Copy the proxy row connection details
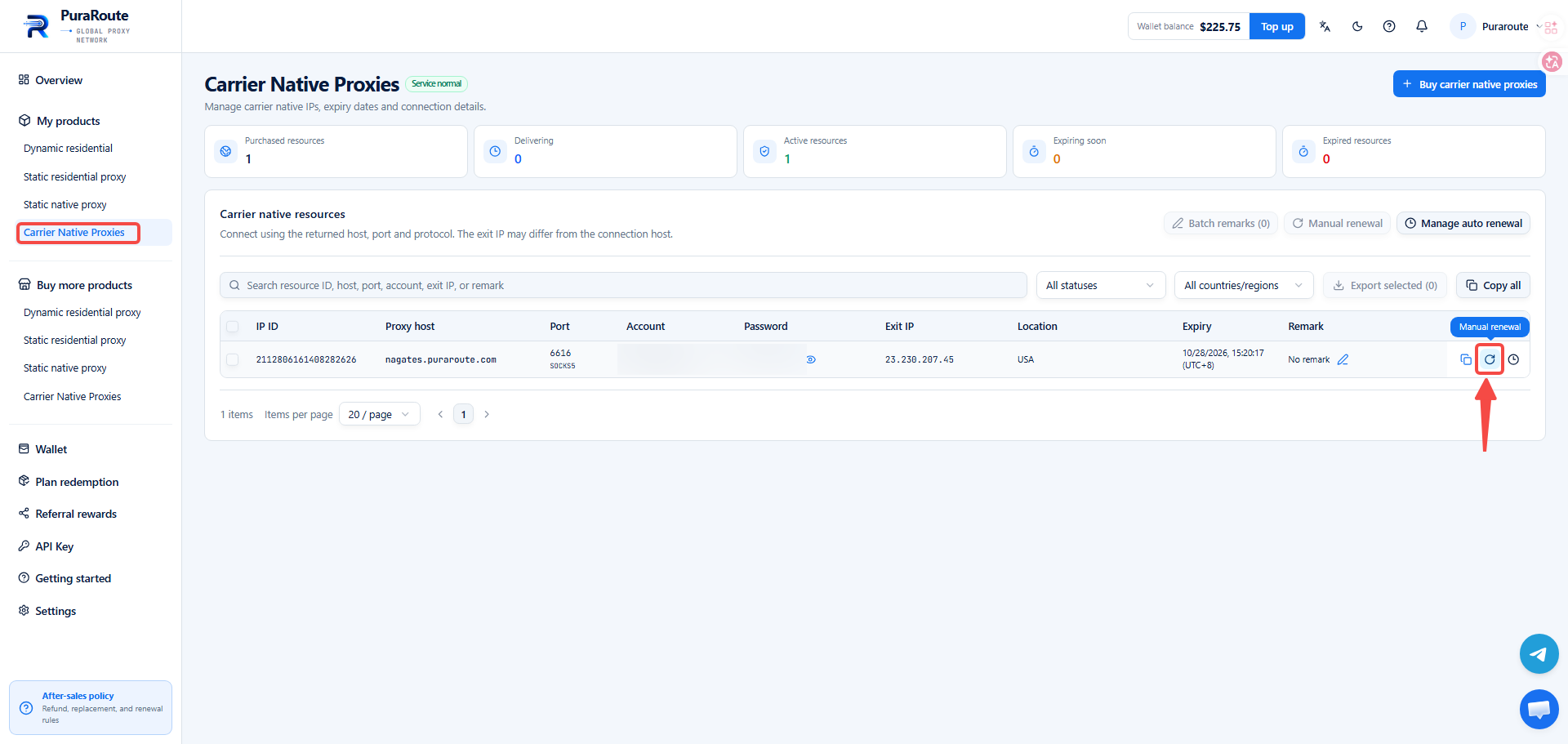1568x744 pixels. pos(1466,359)
